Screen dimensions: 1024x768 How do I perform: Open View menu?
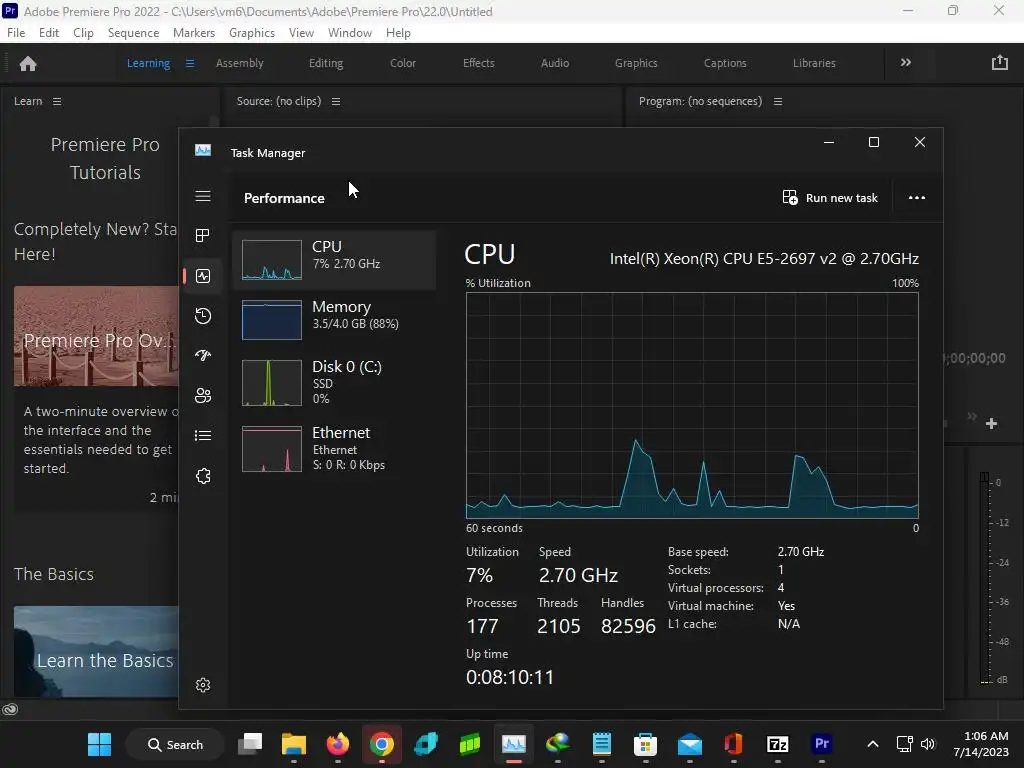[x=301, y=33]
